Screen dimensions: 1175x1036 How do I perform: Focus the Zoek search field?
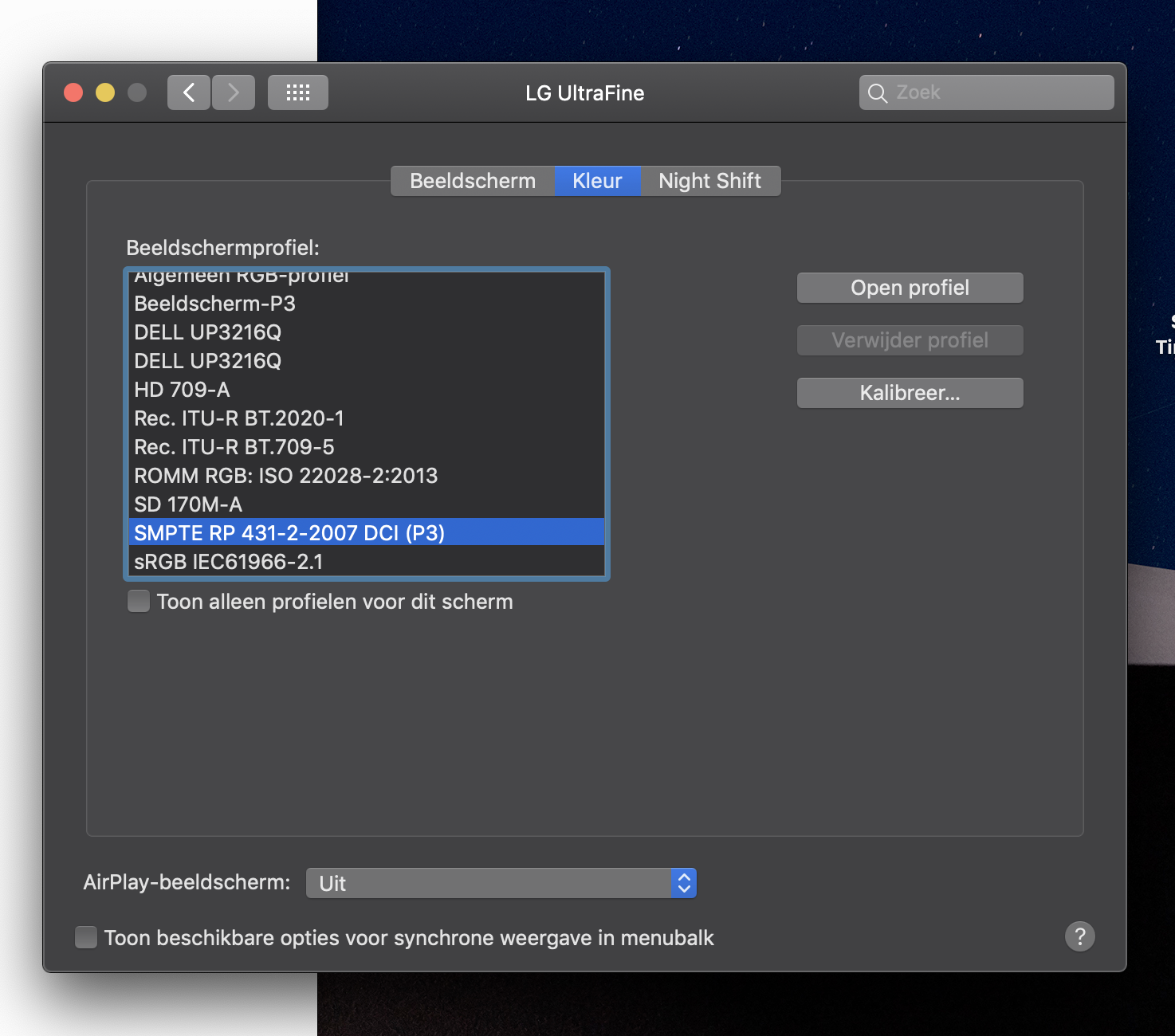click(x=987, y=92)
